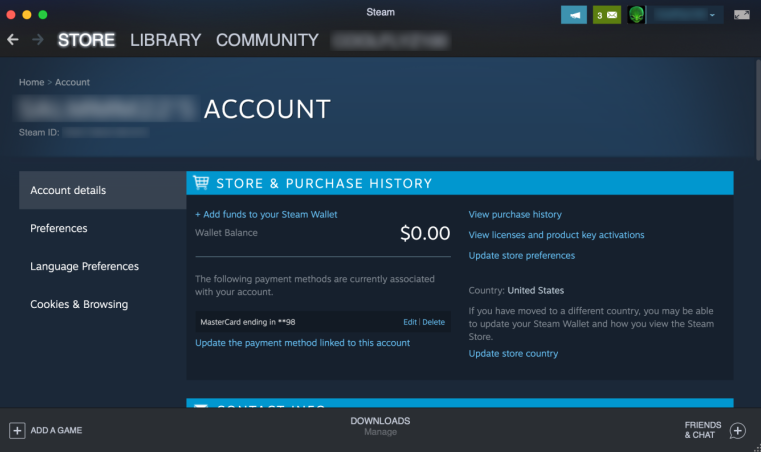Add funds to your Steam Wallet

tap(266, 214)
